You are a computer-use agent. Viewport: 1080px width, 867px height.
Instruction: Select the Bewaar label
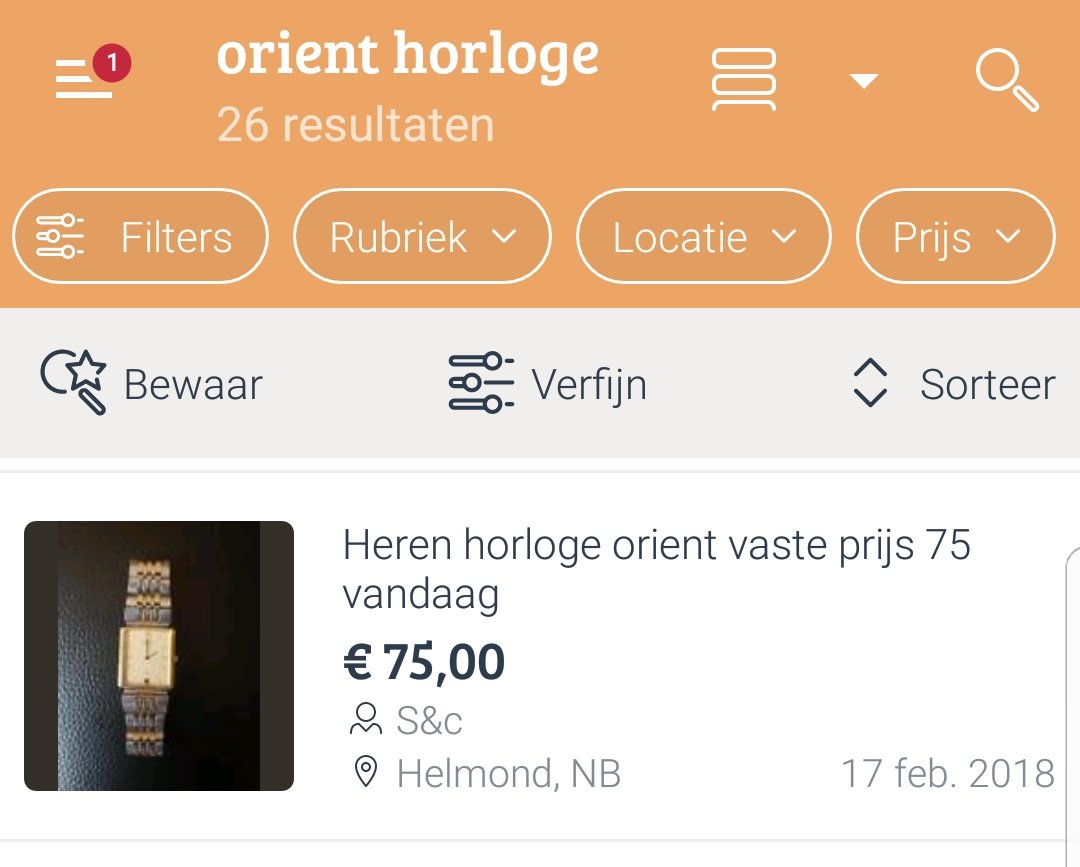click(194, 384)
